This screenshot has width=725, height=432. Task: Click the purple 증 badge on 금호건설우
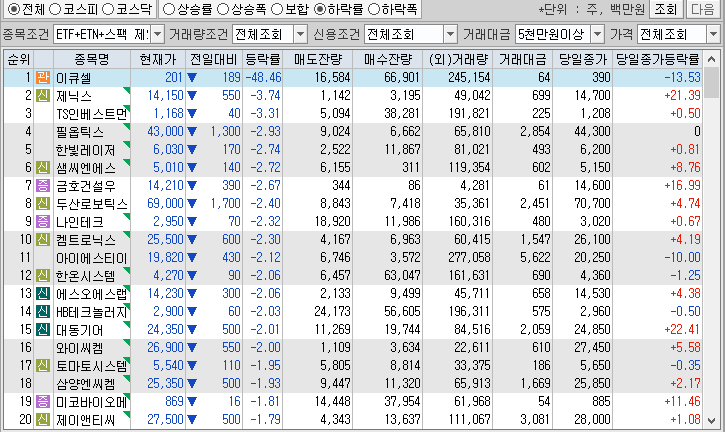click(43, 185)
